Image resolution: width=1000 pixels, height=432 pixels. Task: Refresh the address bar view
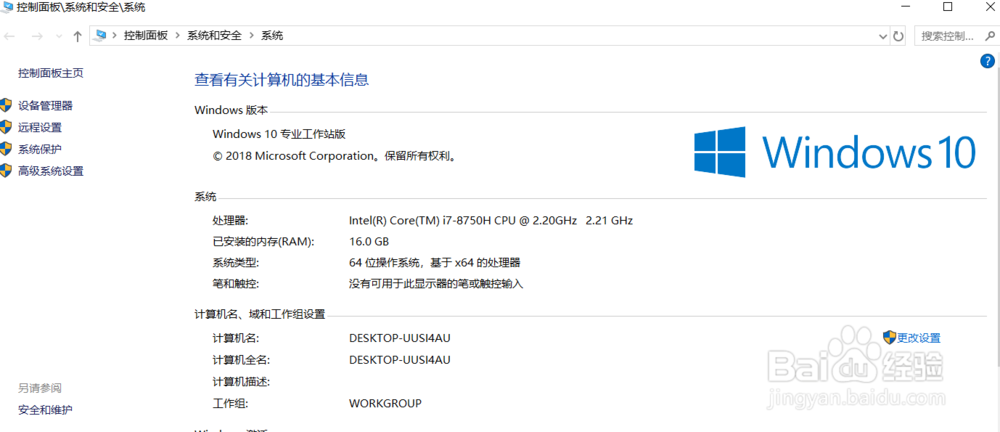click(x=899, y=36)
